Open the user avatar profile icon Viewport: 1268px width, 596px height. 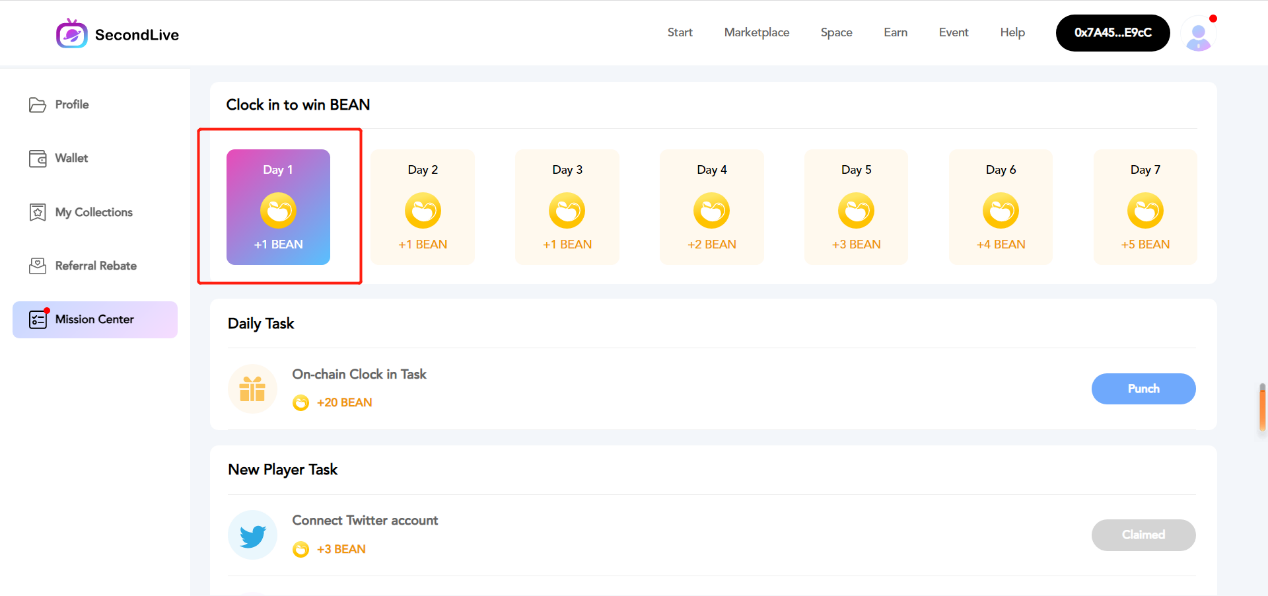coord(1197,35)
